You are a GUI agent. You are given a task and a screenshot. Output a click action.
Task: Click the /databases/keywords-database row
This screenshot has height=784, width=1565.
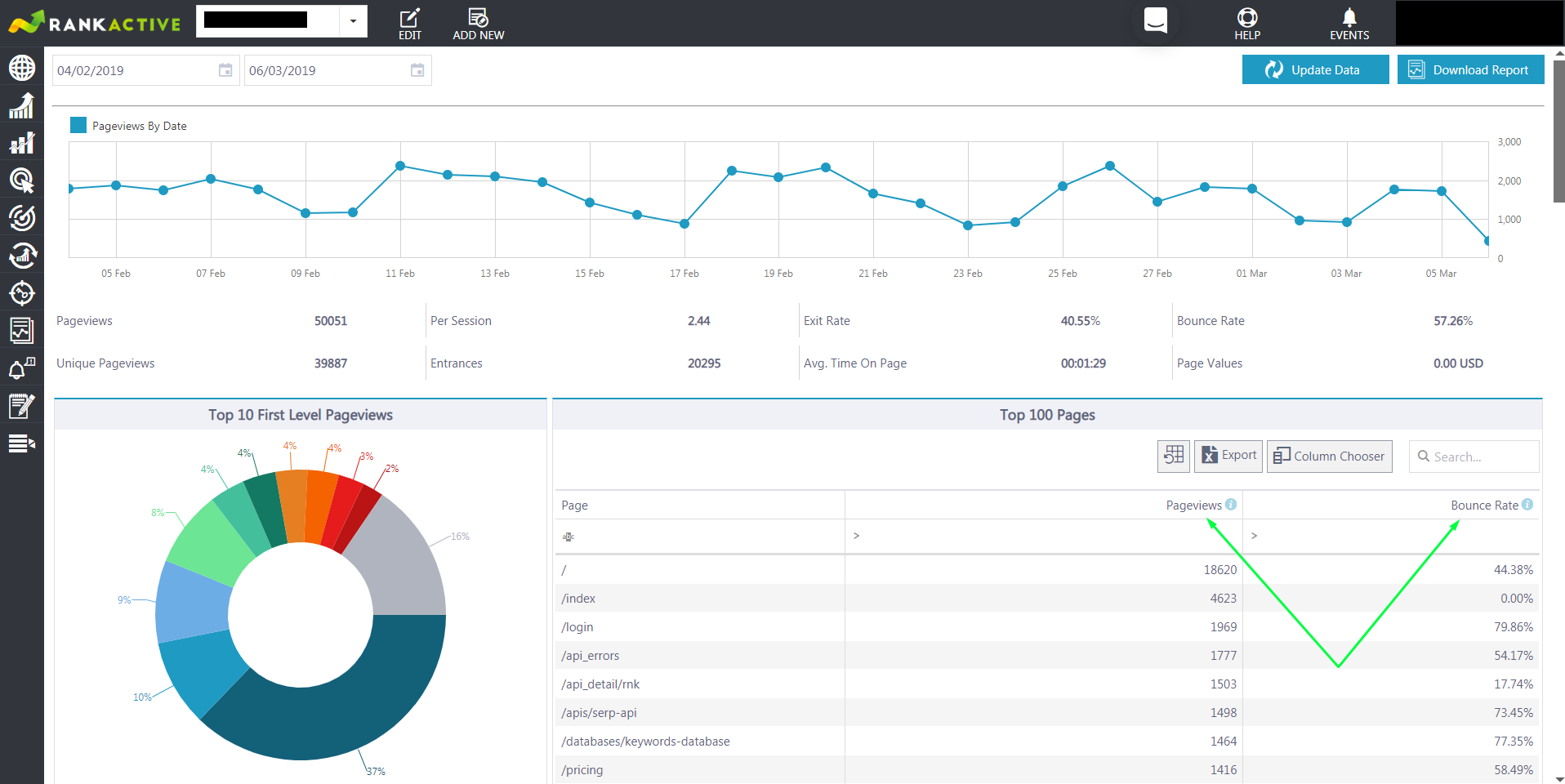coord(1047,742)
